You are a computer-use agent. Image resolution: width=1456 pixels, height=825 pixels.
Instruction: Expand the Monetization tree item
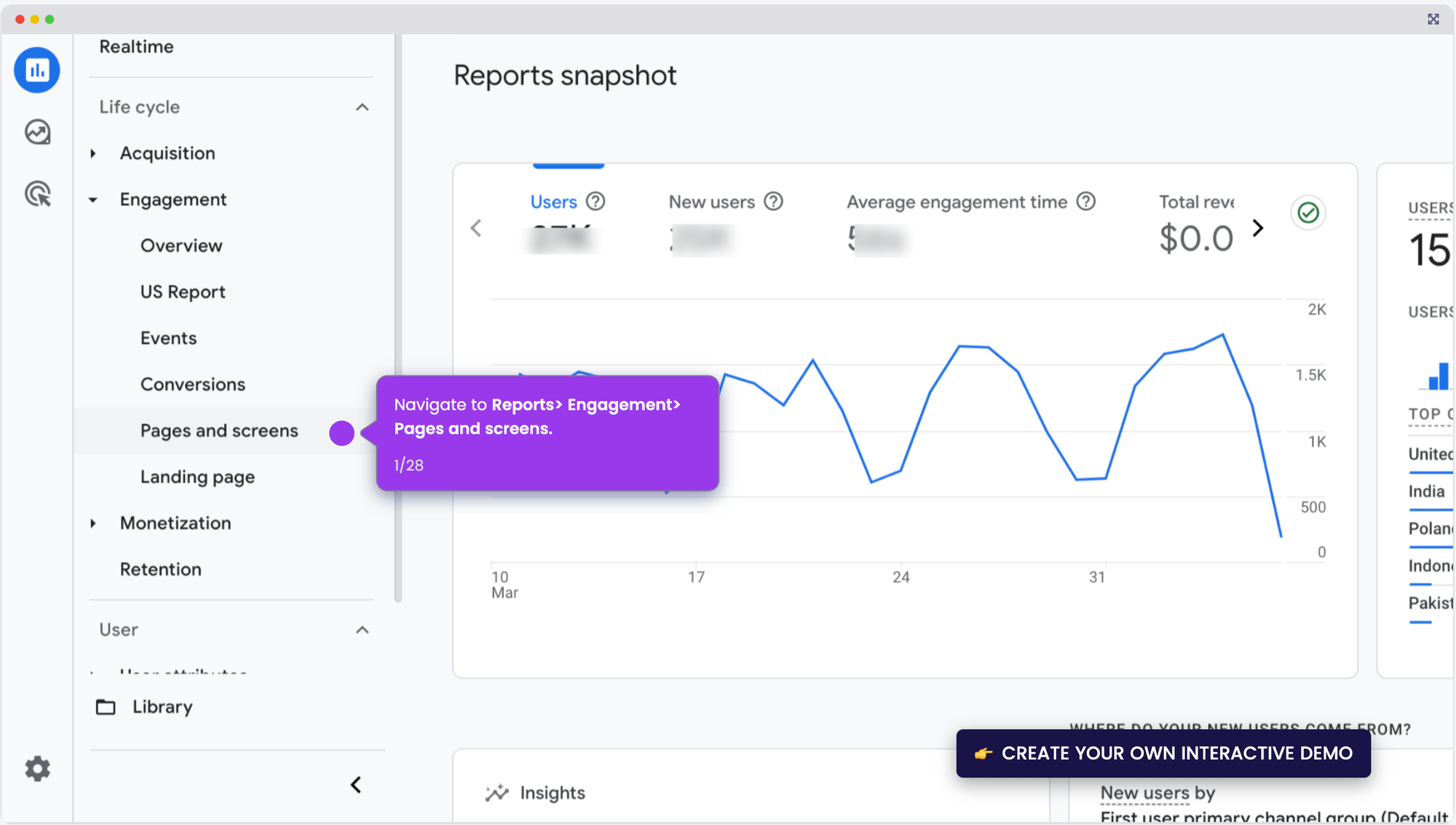click(x=92, y=523)
